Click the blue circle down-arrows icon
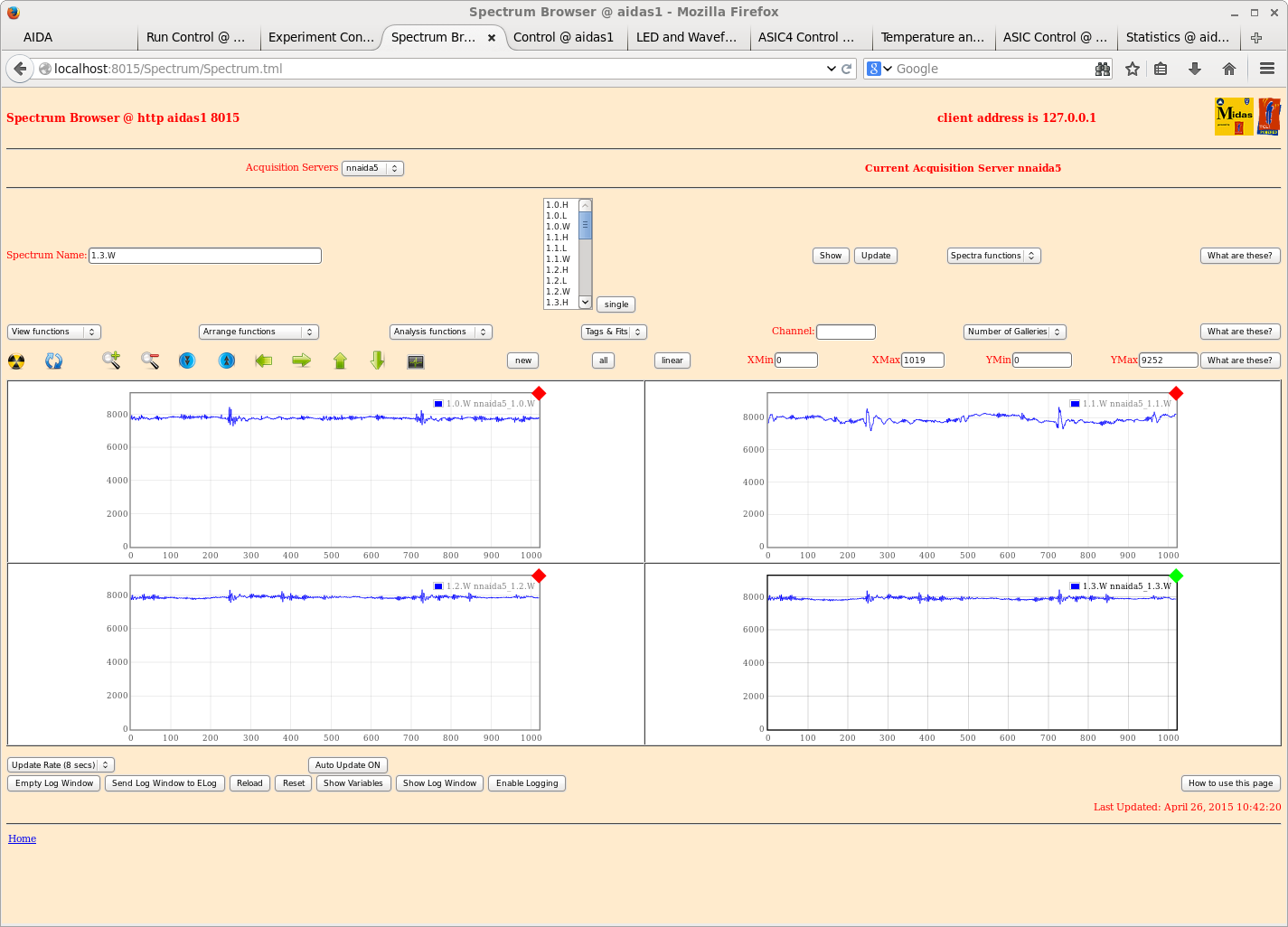The width and height of the screenshot is (1288, 927). [187, 360]
